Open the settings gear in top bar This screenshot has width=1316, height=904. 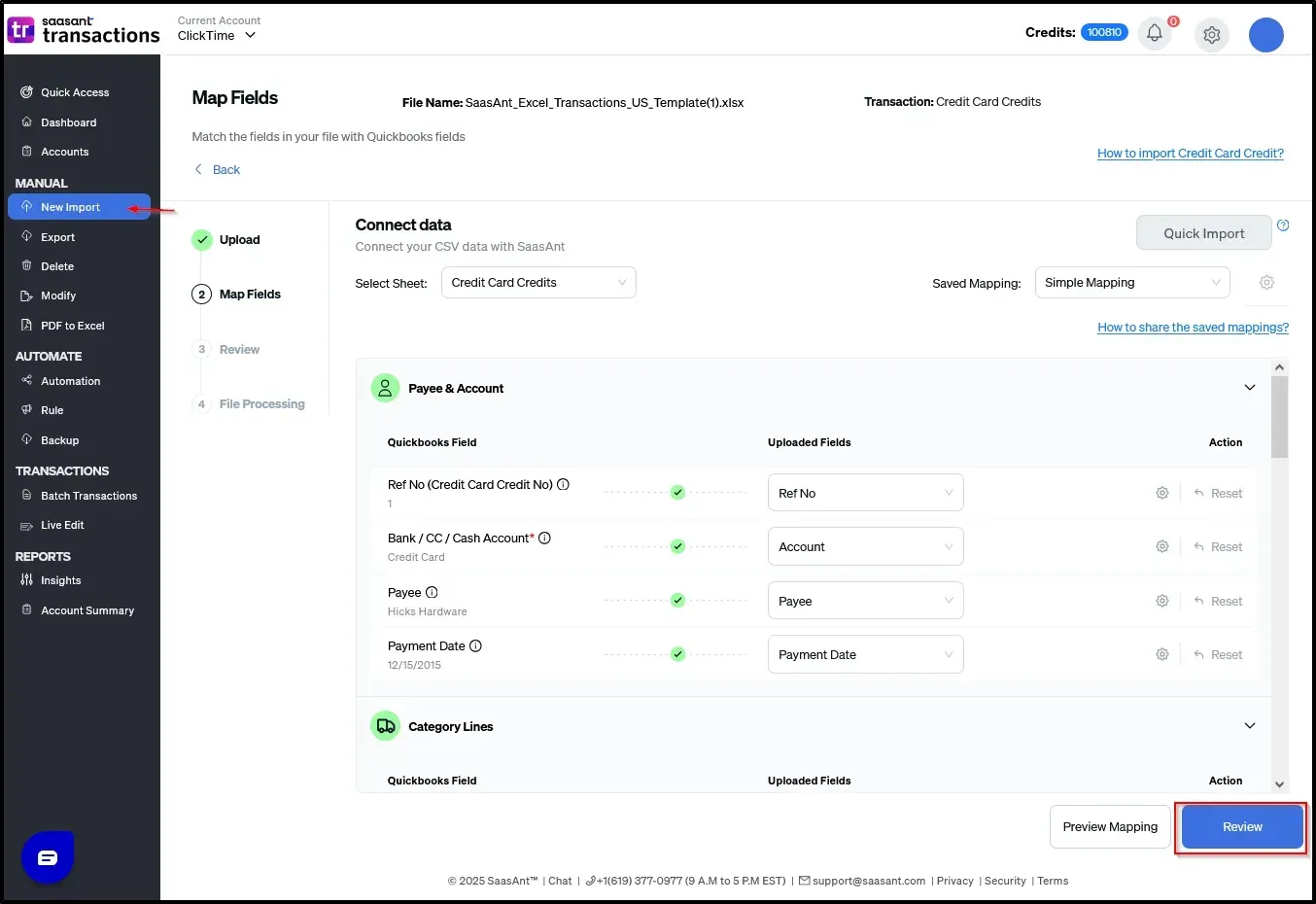[x=1211, y=35]
